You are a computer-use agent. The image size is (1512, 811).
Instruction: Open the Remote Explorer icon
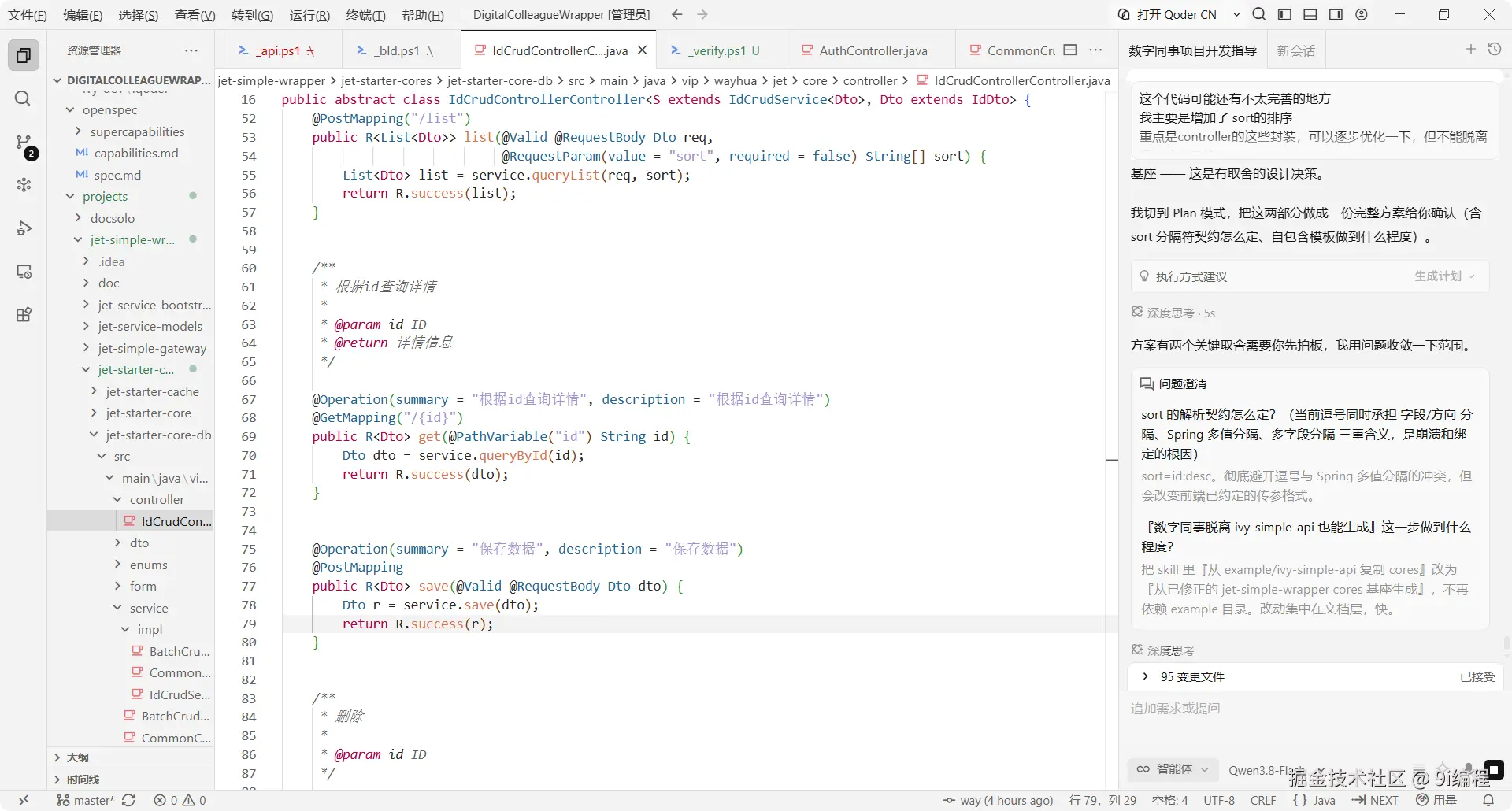coord(24,272)
